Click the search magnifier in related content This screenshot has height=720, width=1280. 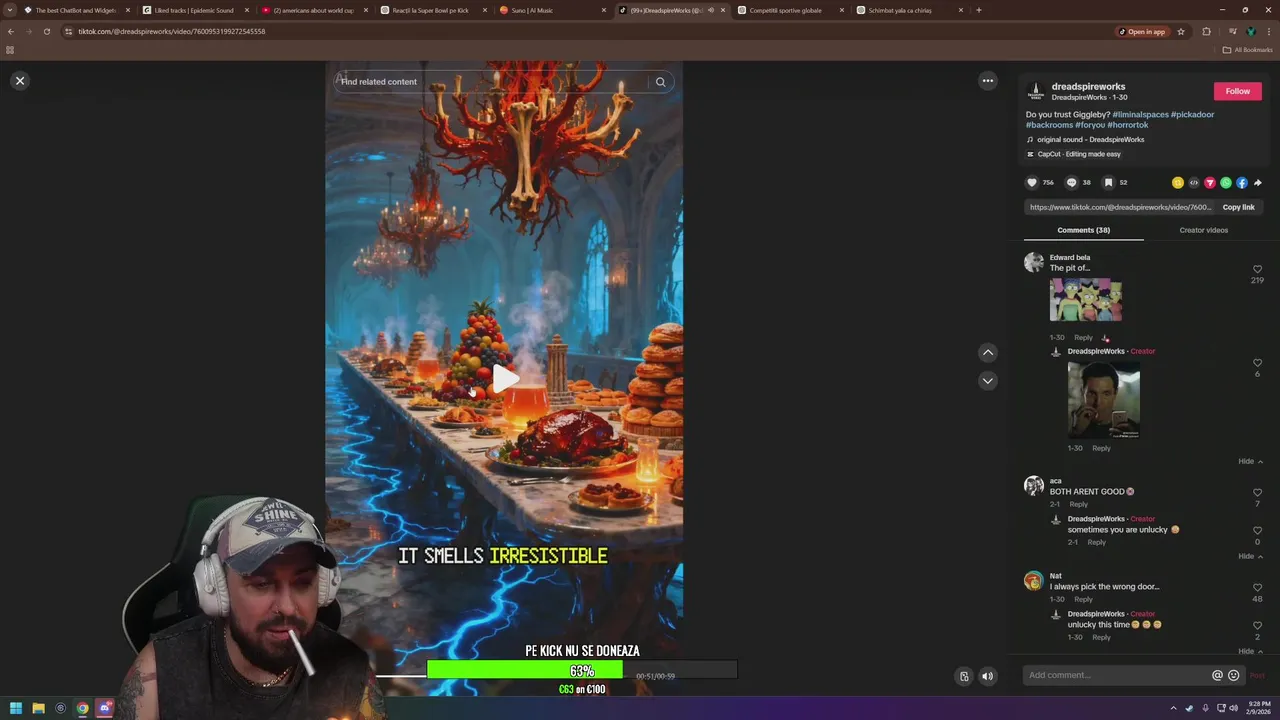pos(660,82)
